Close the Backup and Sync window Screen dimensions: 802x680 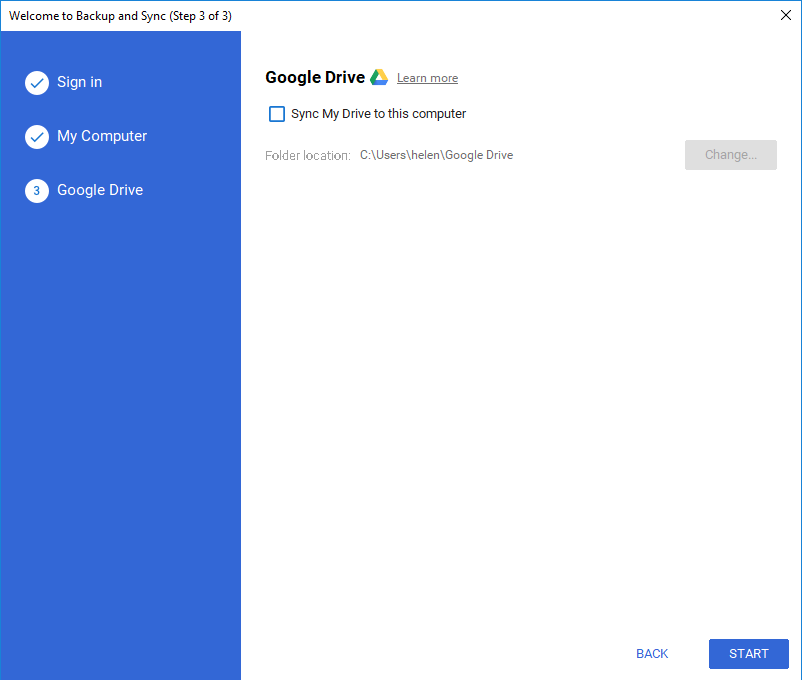pos(785,15)
